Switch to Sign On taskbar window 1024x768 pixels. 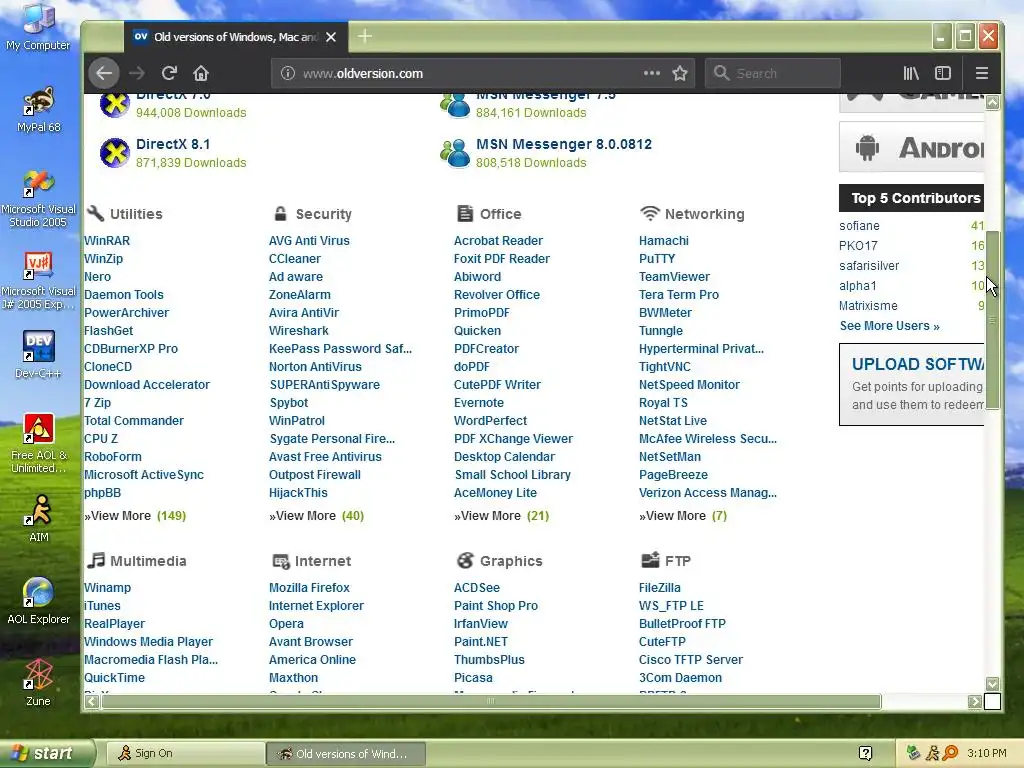coord(184,754)
